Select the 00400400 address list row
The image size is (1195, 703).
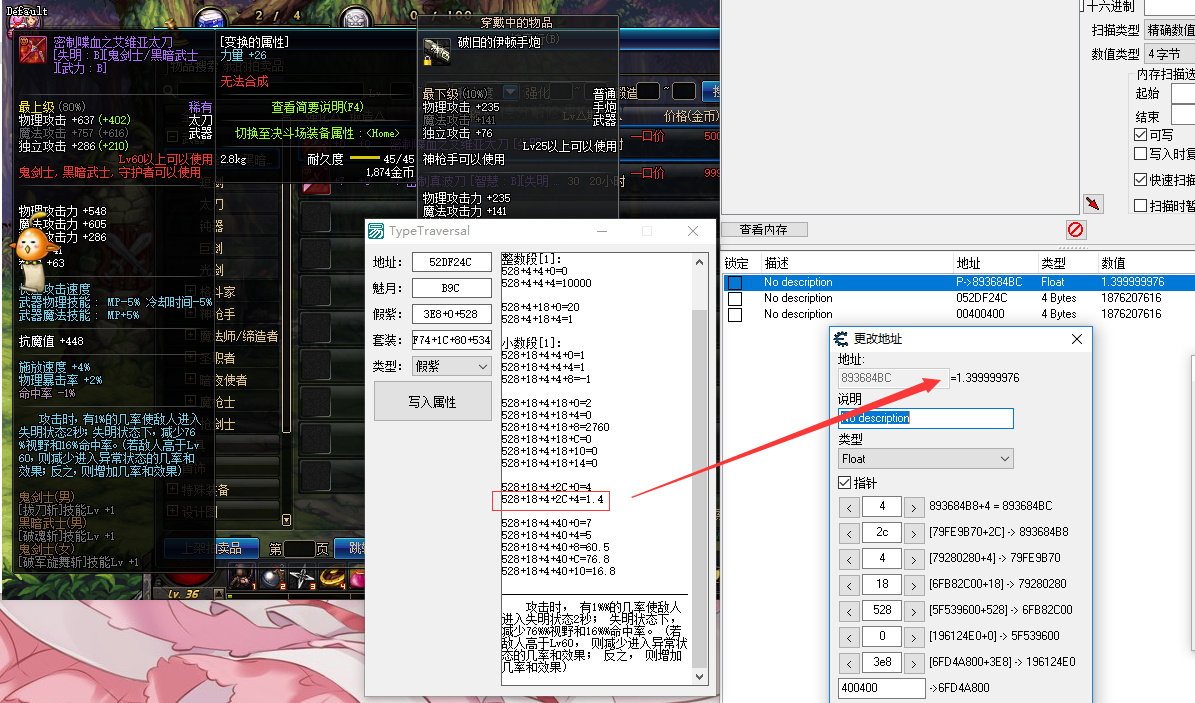(959, 314)
